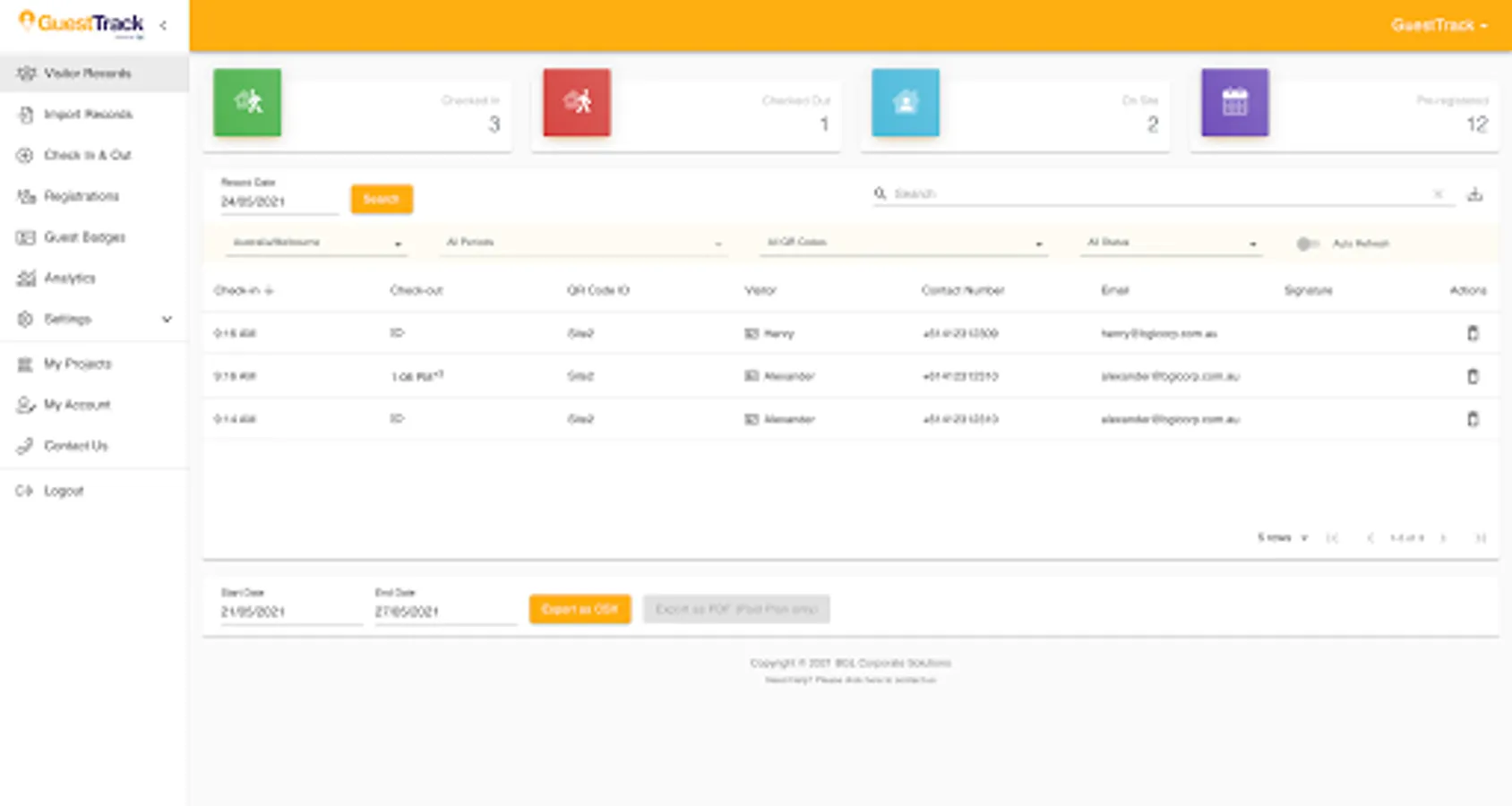Click the action icon for Alexander checked out 1:08 PM
The image size is (1512, 806).
(1473, 376)
